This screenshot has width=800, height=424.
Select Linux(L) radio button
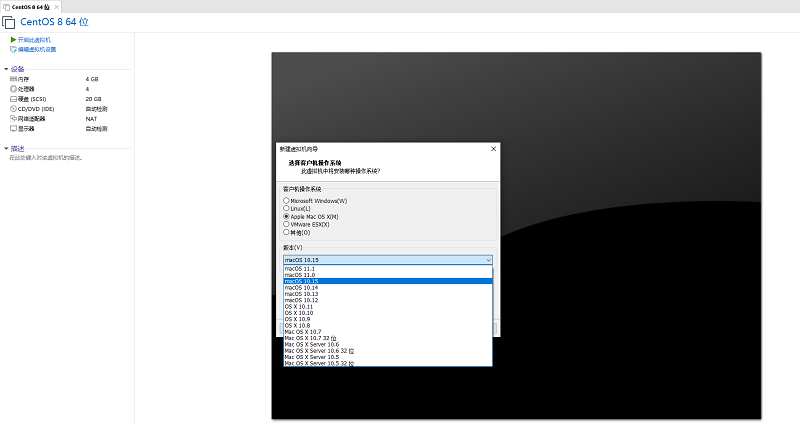[286, 208]
